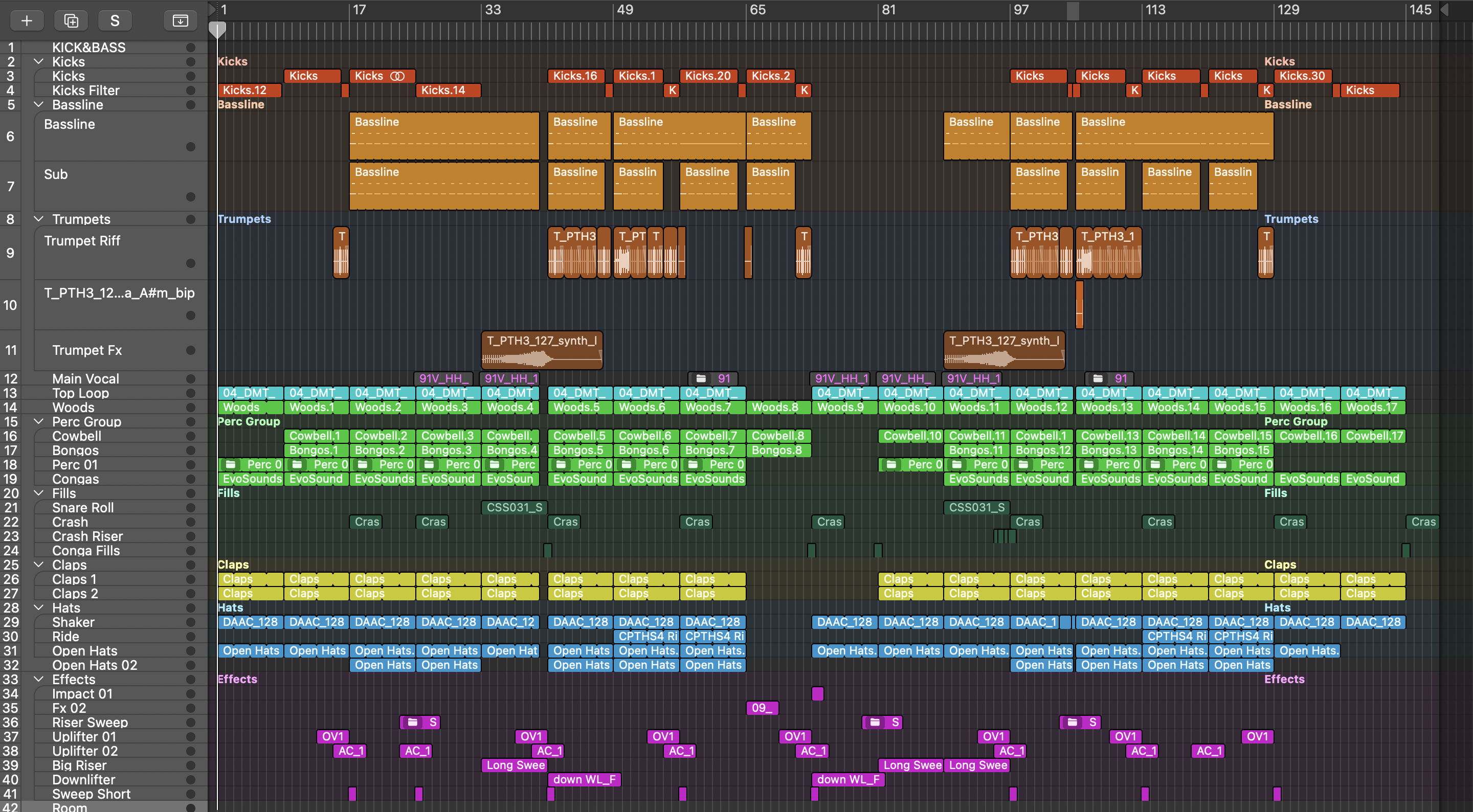
Task: Select the T_PTH3_12 bip region on track 10
Action: click(x=1080, y=305)
